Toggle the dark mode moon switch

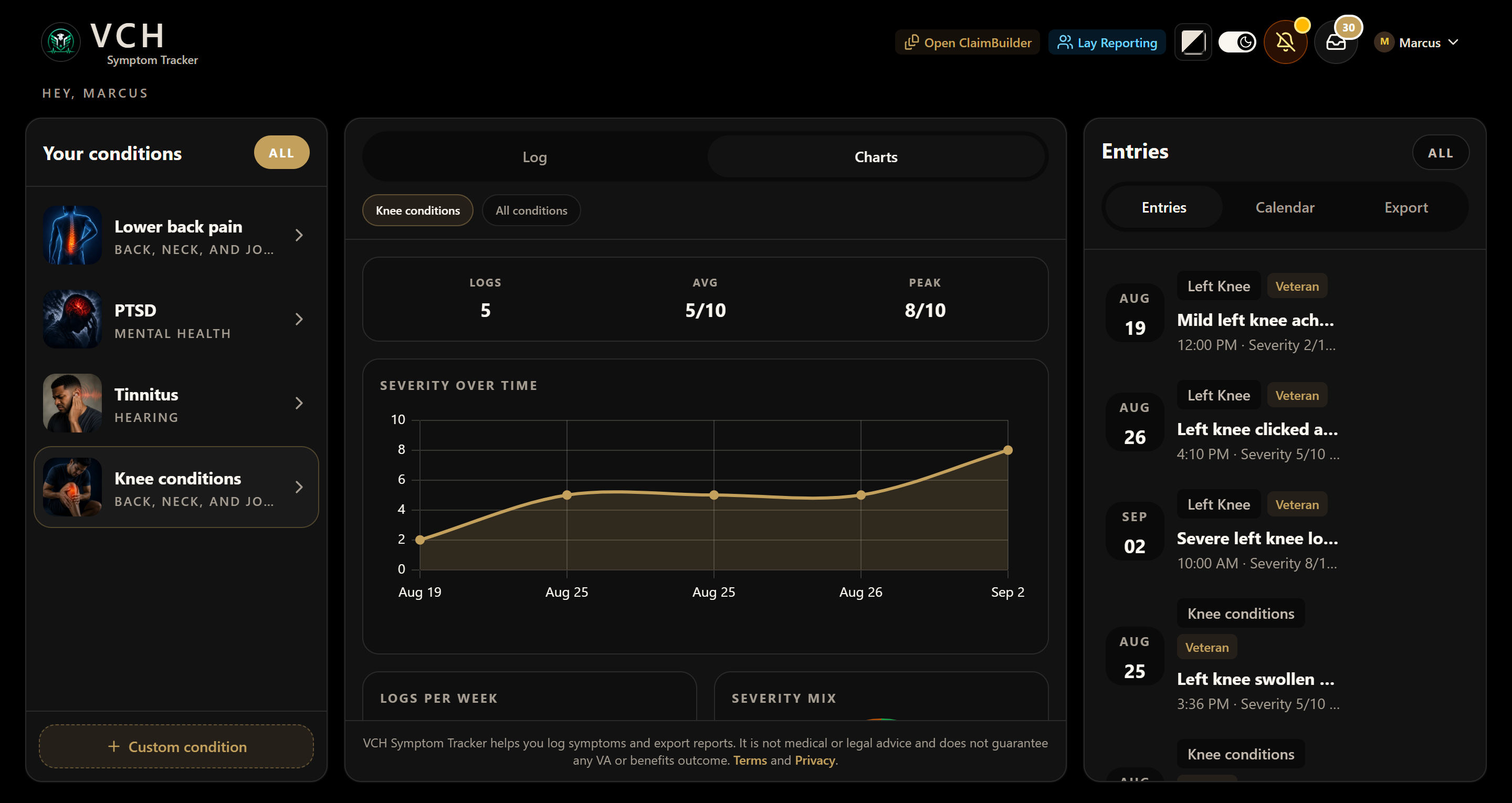coord(1237,43)
